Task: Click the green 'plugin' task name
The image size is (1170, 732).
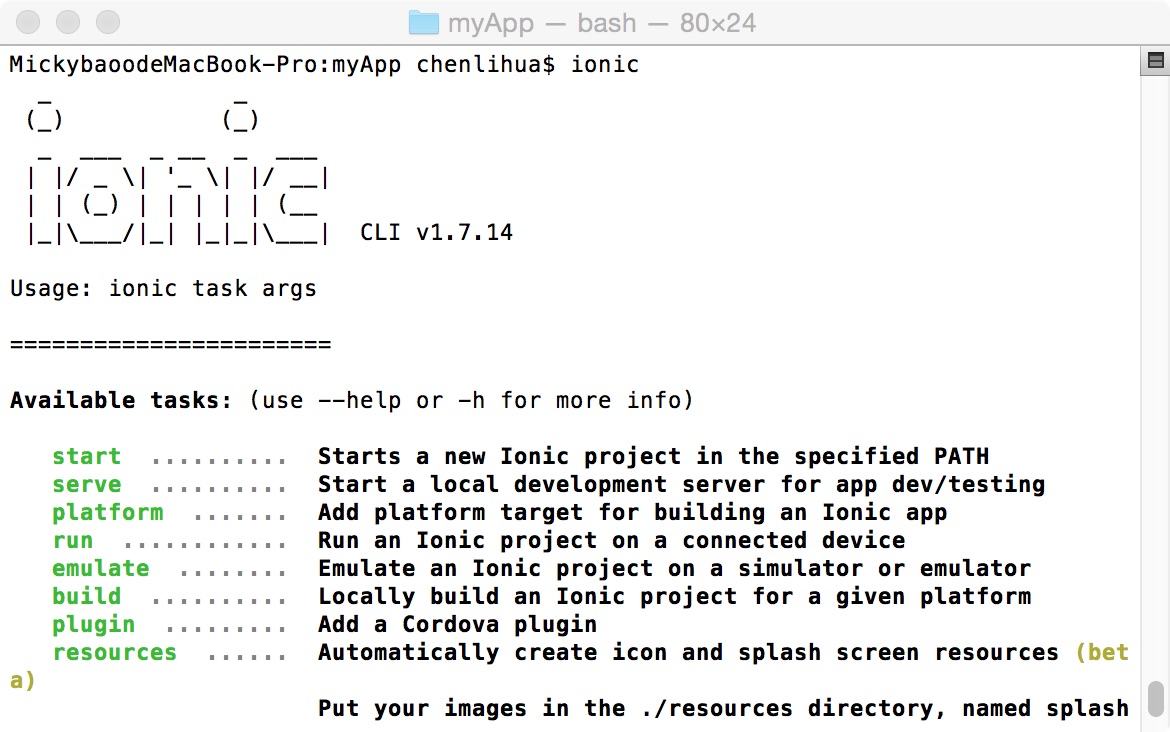Action: point(93,625)
